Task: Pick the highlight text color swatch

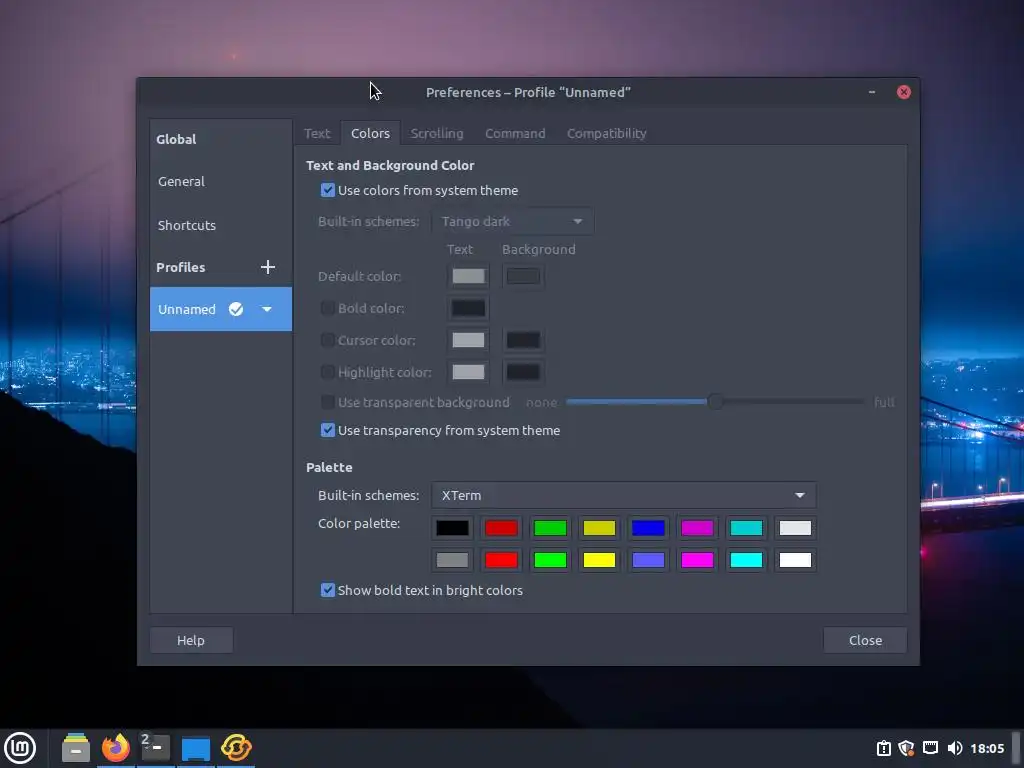Action: point(468,372)
